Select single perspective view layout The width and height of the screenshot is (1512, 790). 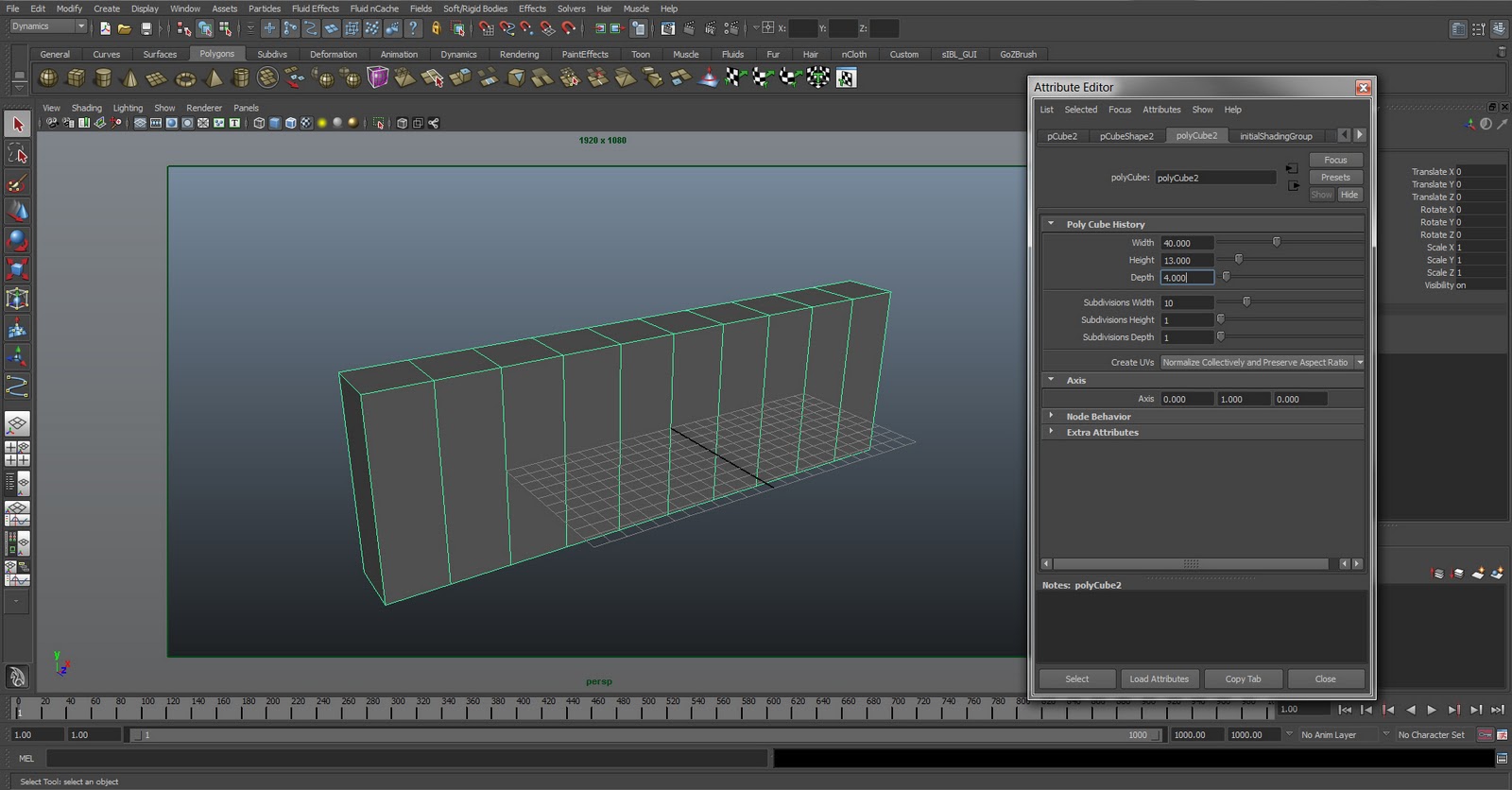(x=17, y=424)
